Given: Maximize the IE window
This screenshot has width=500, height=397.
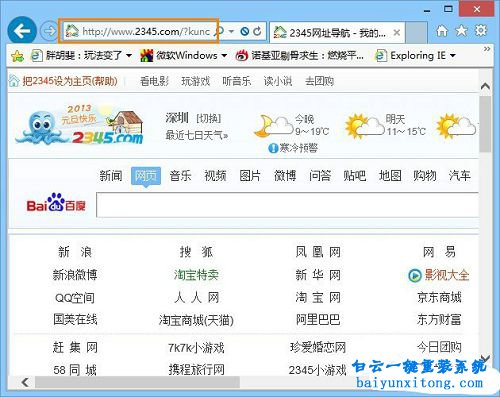Looking at the screenshot, I should click(x=449, y=9).
